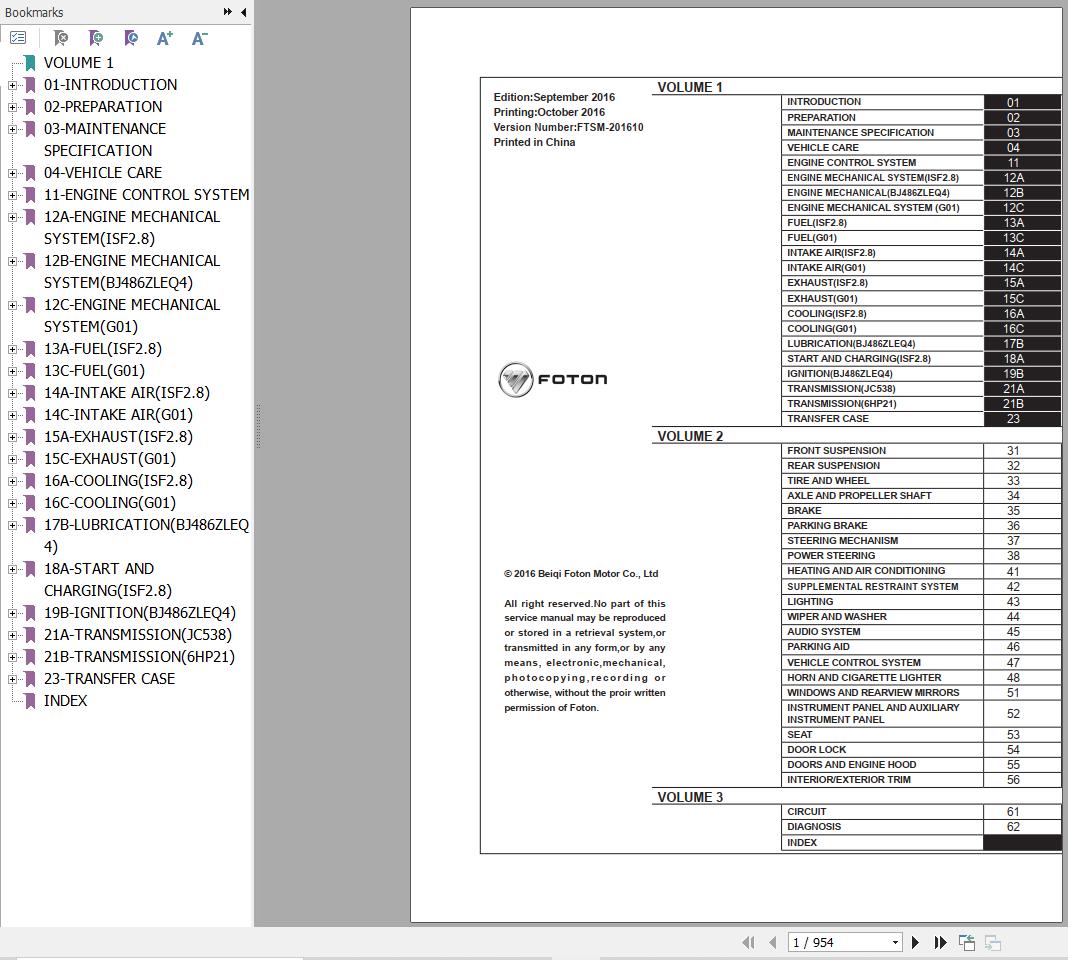This screenshot has height=960, width=1068.
Task: Click the add new bookmark icon
Action: 96,38
